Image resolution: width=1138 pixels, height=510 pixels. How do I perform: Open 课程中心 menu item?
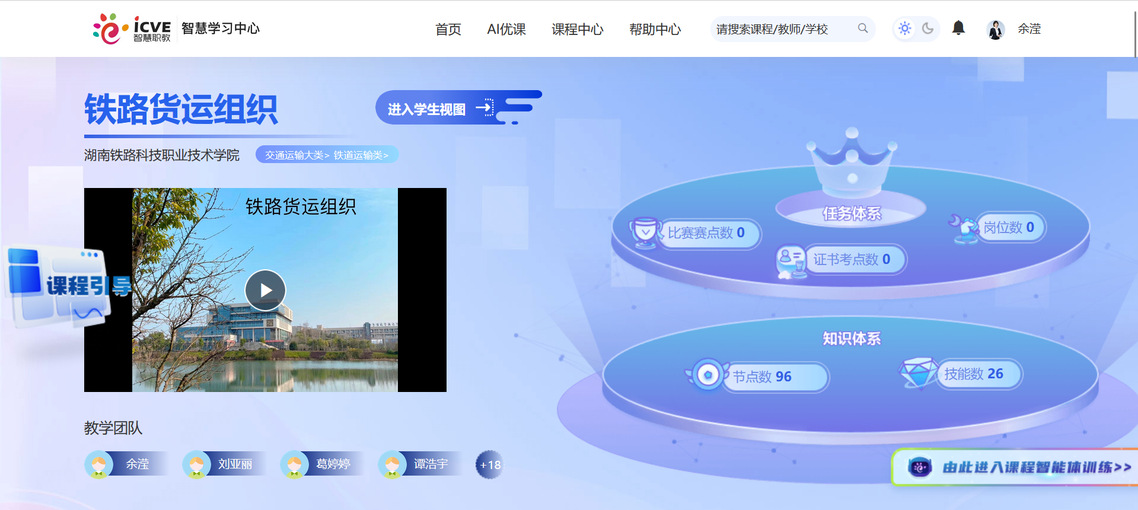click(577, 30)
